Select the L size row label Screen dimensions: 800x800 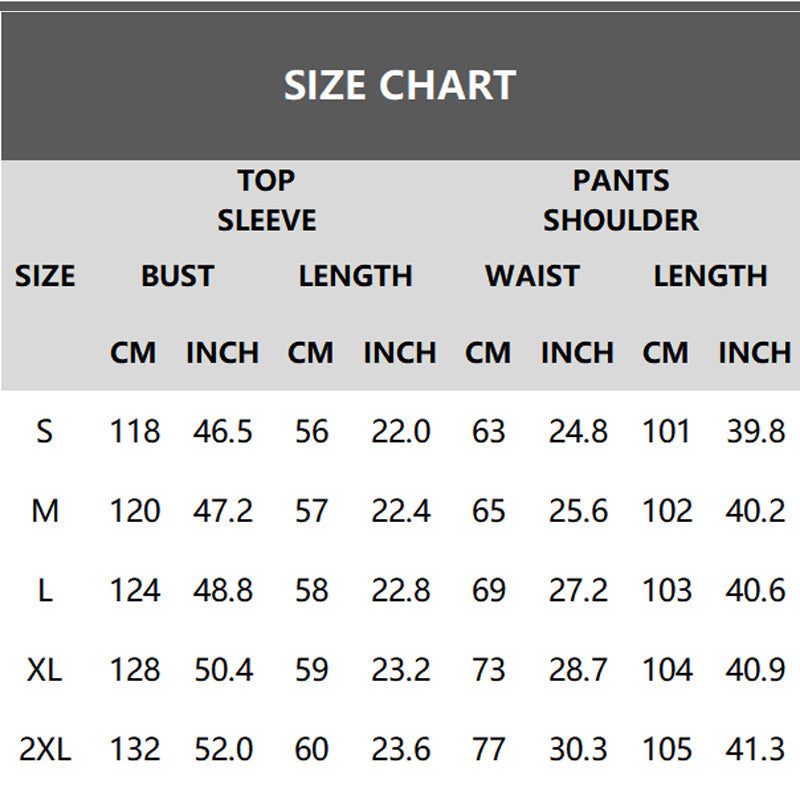click(x=45, y=590)
